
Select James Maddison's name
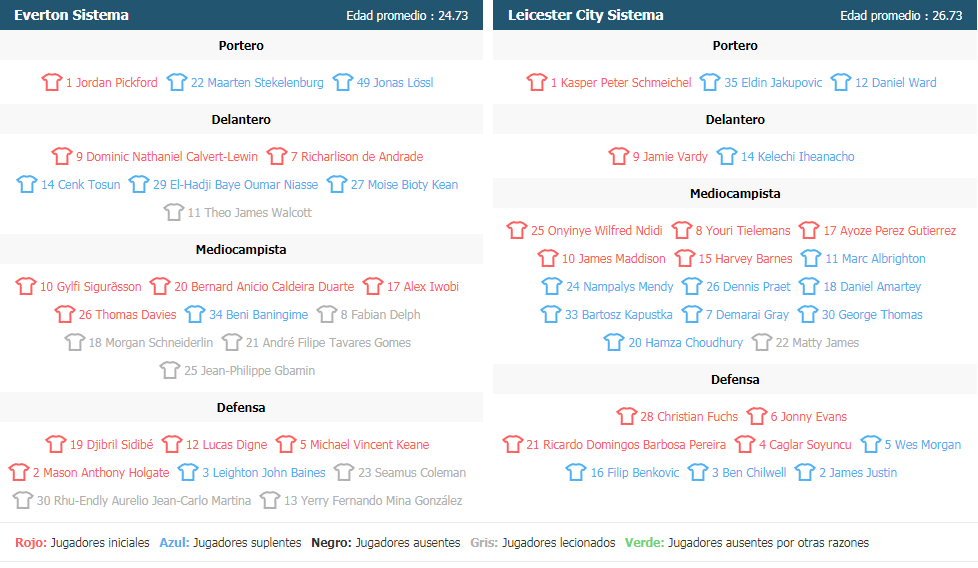(614, 259)
